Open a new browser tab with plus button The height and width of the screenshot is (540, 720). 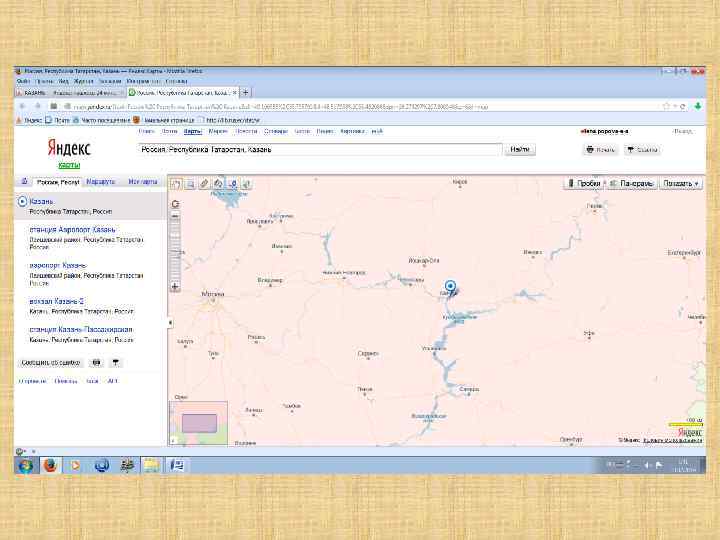coord(246,92)
